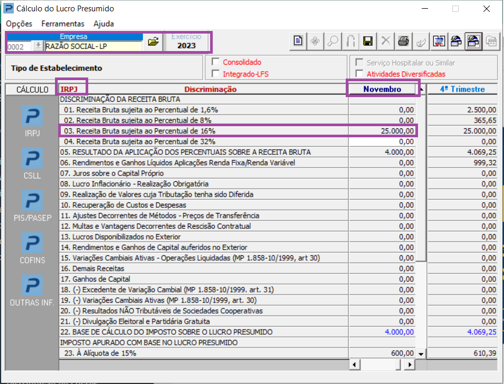Click the greyed-out last toolbar icon
Image resolution: width=504 pixels, height=384 pixels.
[x=491, y=41]
